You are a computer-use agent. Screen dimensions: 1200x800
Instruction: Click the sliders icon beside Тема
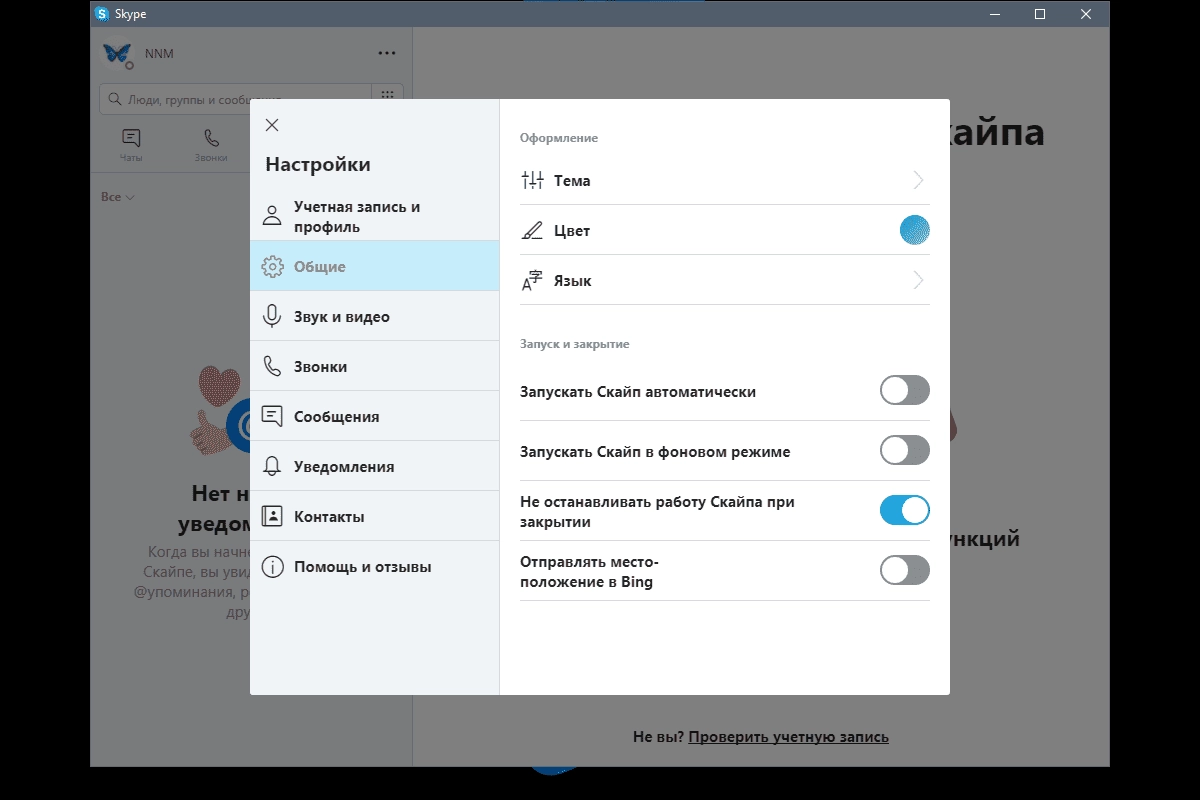[532, 181]
